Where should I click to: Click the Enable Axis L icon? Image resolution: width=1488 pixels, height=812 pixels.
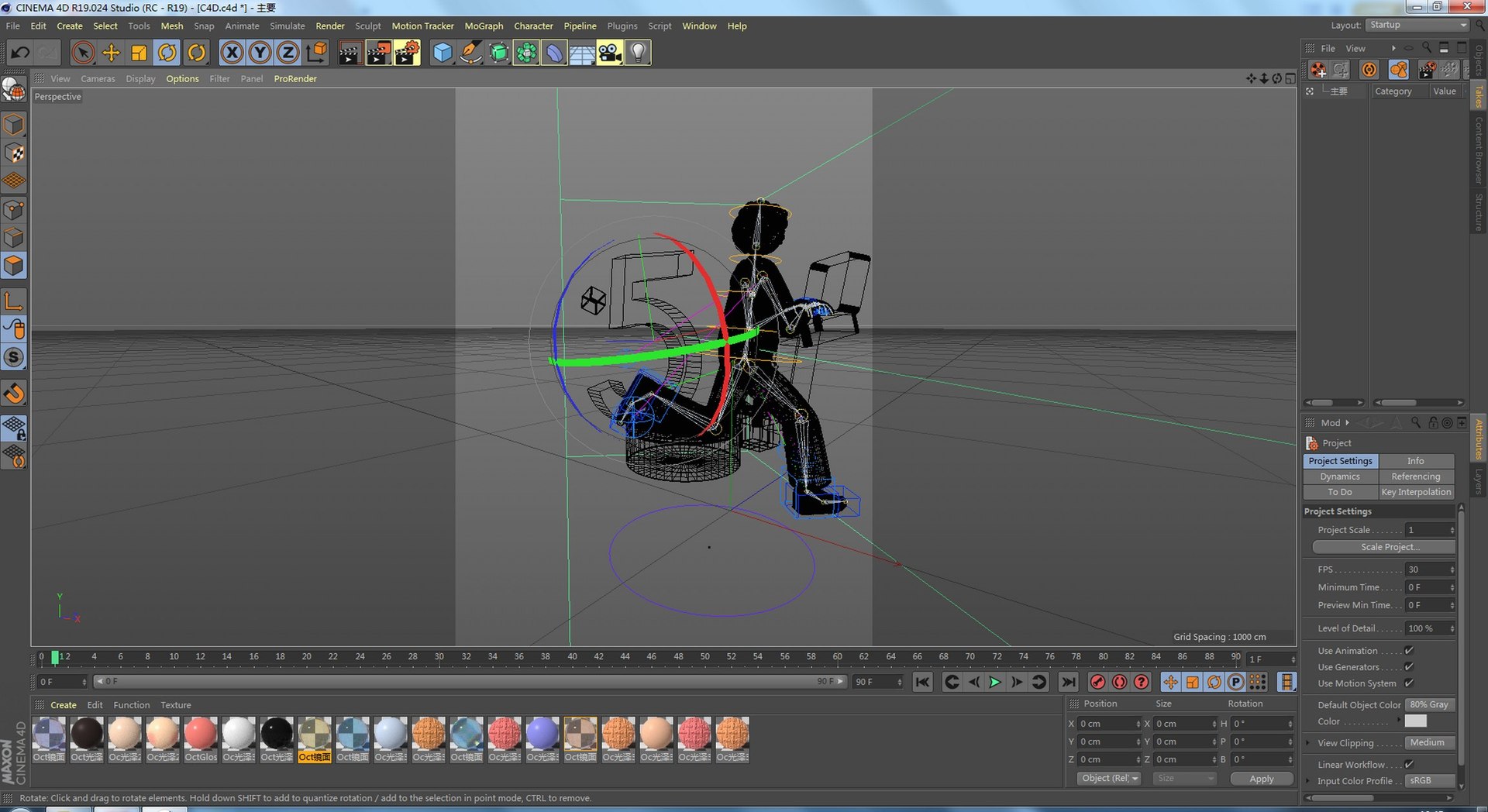(x=14, y=301)
